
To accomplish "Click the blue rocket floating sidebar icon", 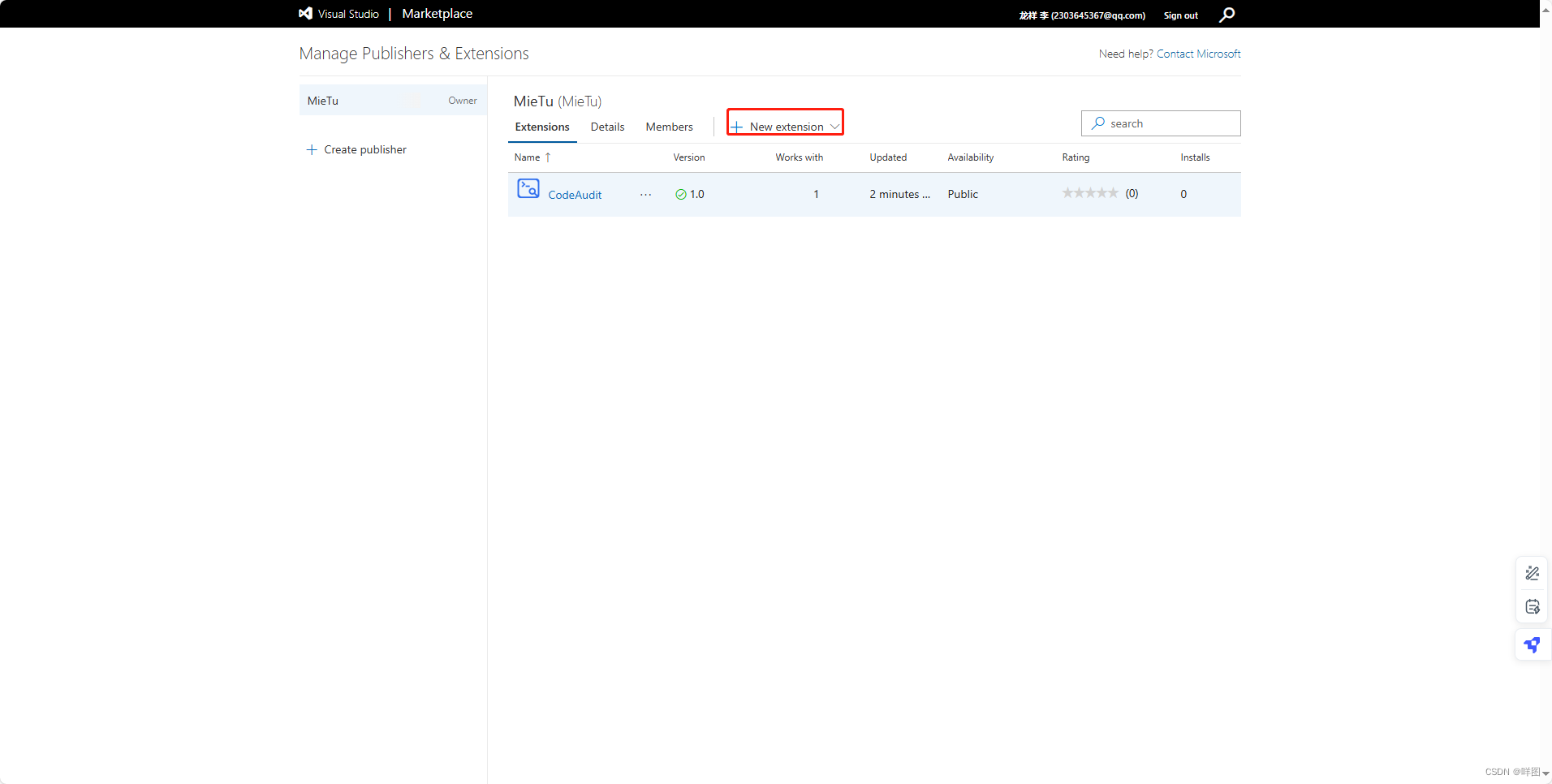I will click(x=1533, y=645).
